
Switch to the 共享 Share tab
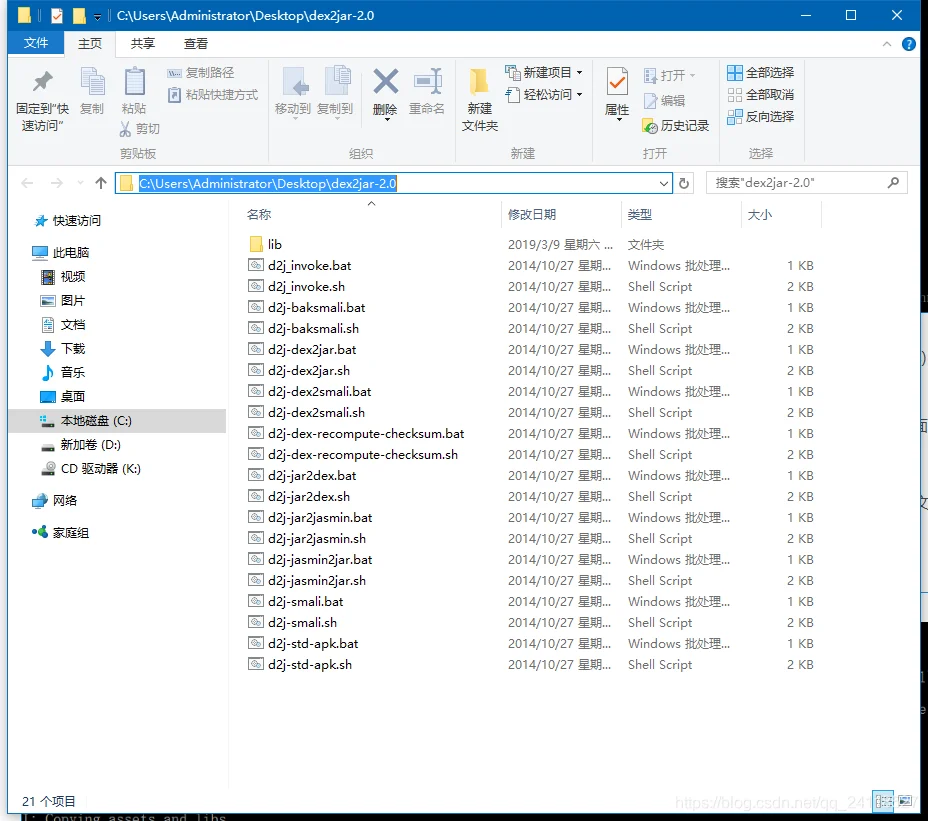[x=143, y=43]
